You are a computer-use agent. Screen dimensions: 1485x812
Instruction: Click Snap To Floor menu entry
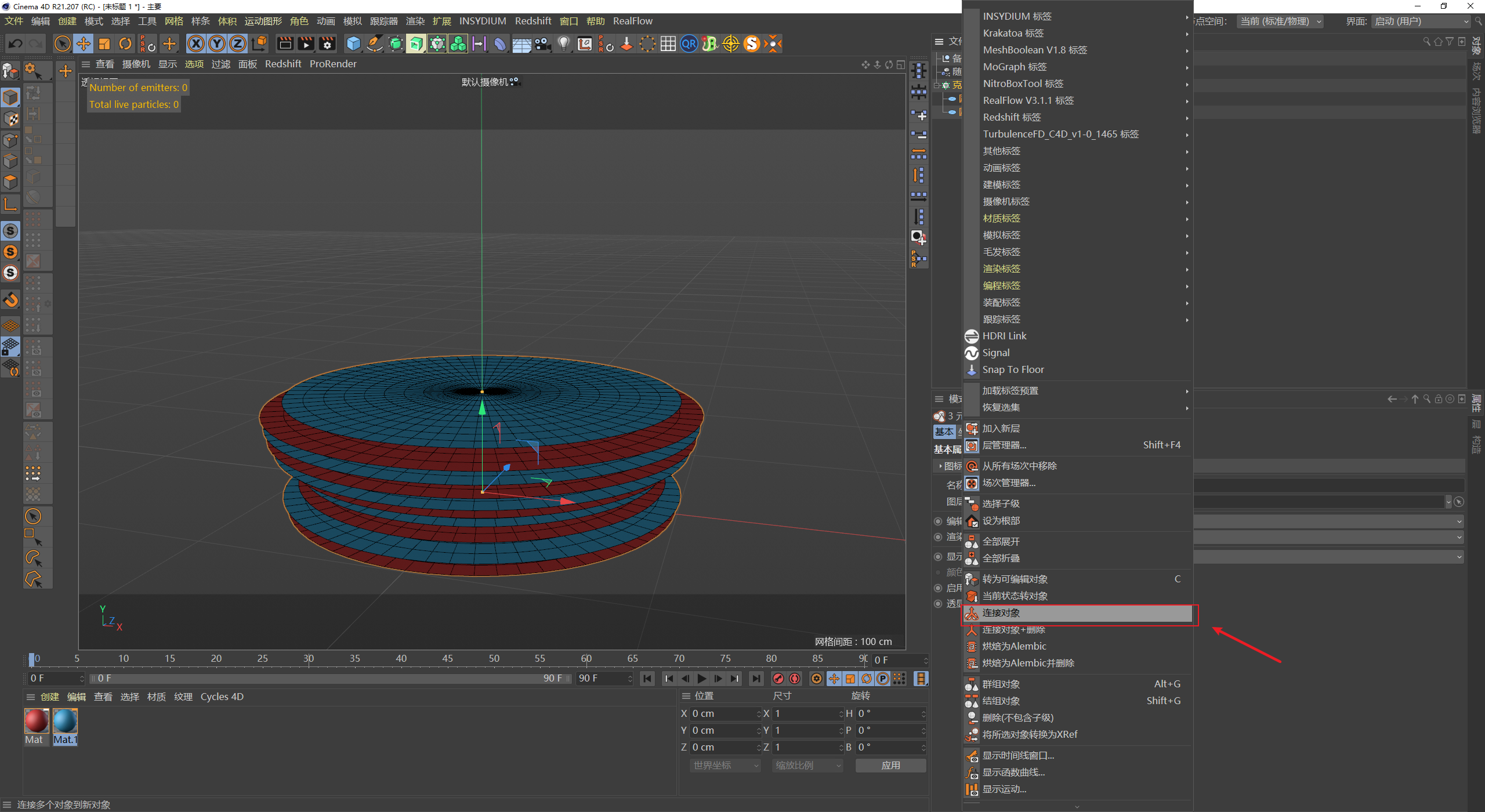(1078, 370)
